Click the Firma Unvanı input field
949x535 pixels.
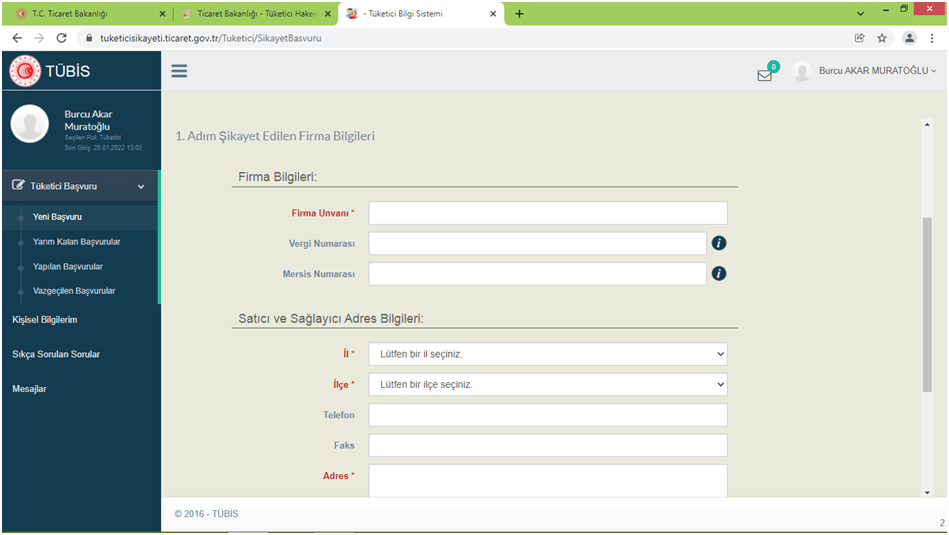pyautogui.click(x=547, y=213)
